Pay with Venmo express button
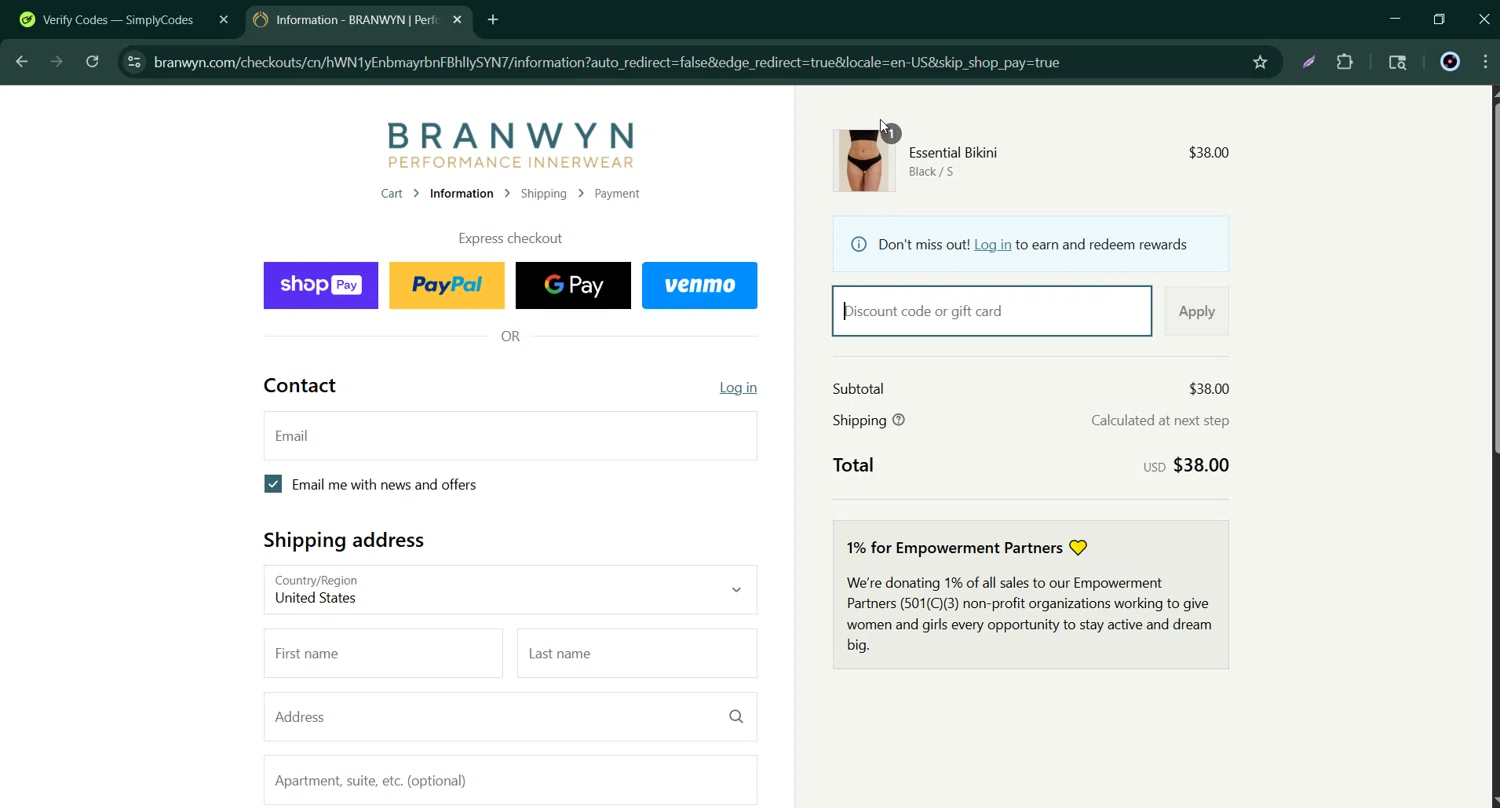The width and height of the screenshot is (1500, 808). 699,285
